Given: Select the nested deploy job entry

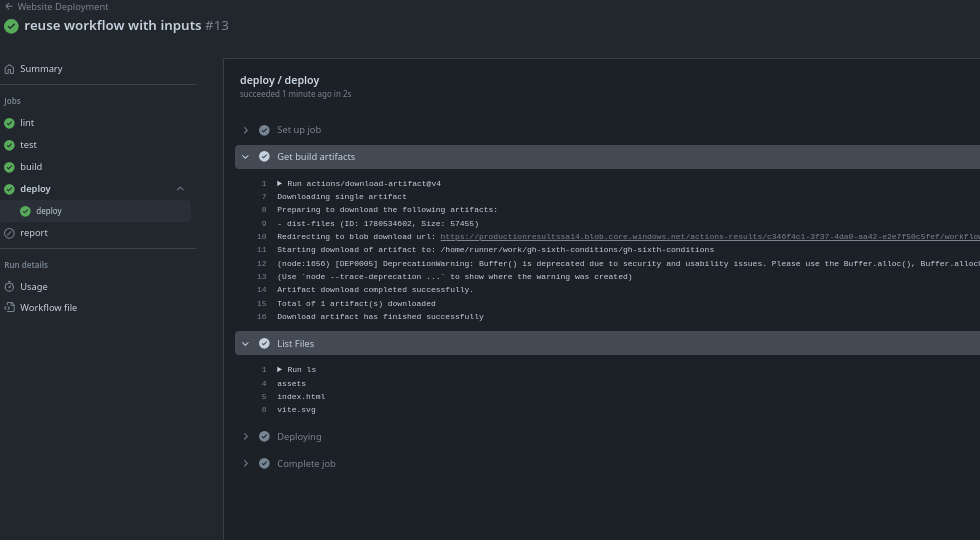Looking at the screenshot, I should click(48, 211).
